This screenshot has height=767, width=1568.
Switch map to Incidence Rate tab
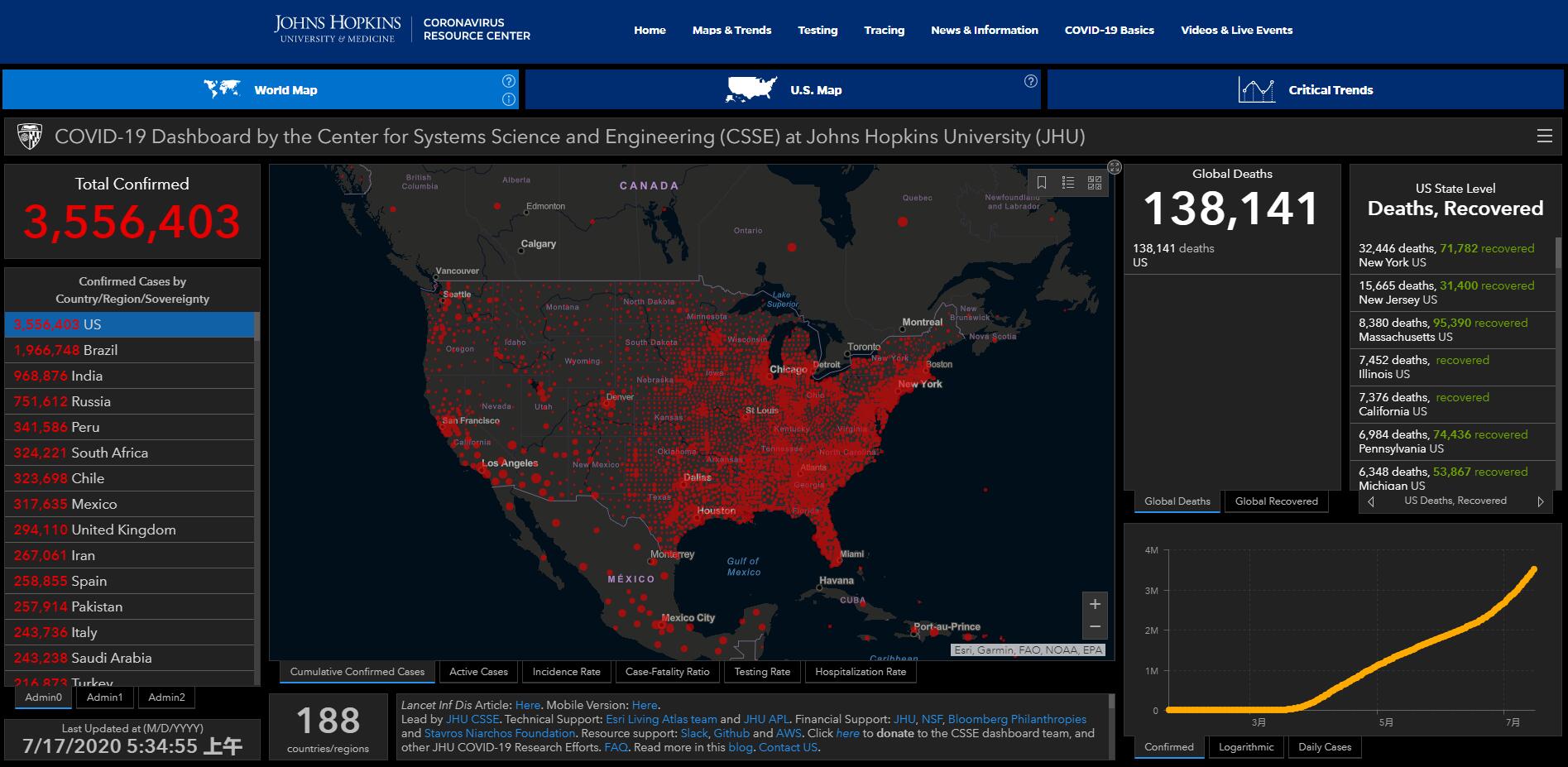(x=566, y=672)
